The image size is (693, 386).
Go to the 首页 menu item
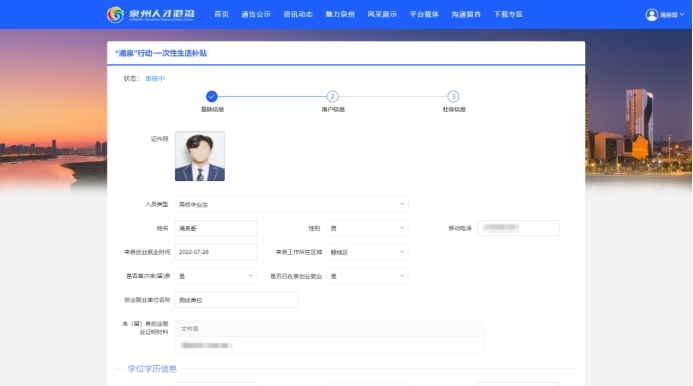click(x=221, y=14)
